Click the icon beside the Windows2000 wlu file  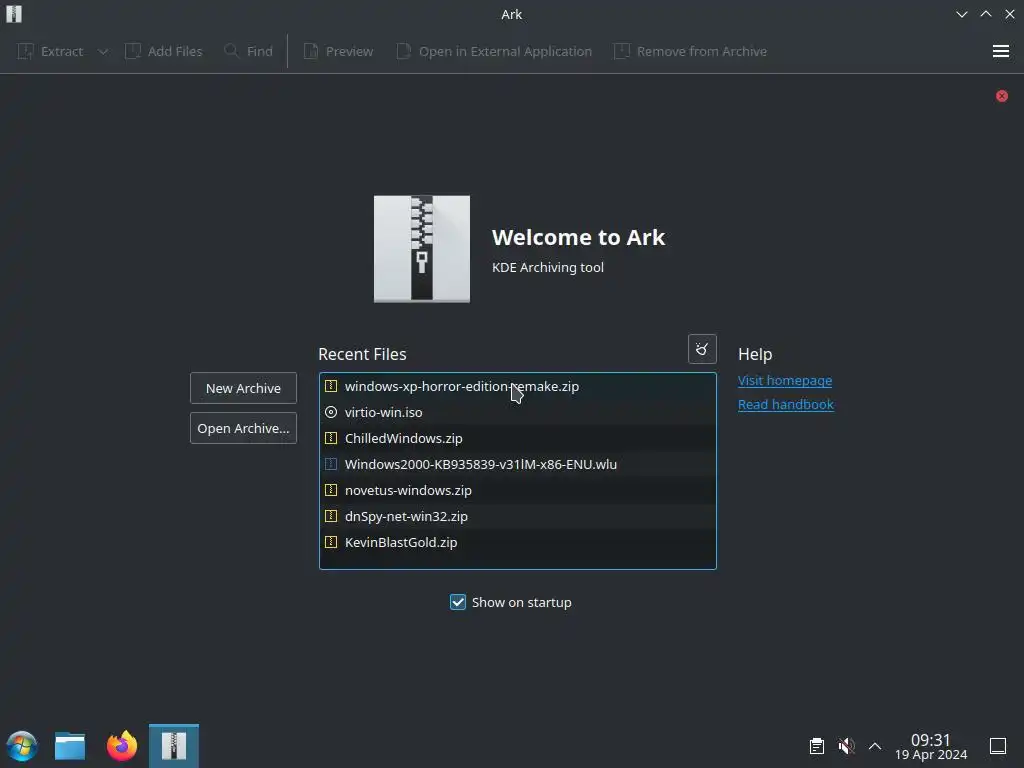pos(331,464)
